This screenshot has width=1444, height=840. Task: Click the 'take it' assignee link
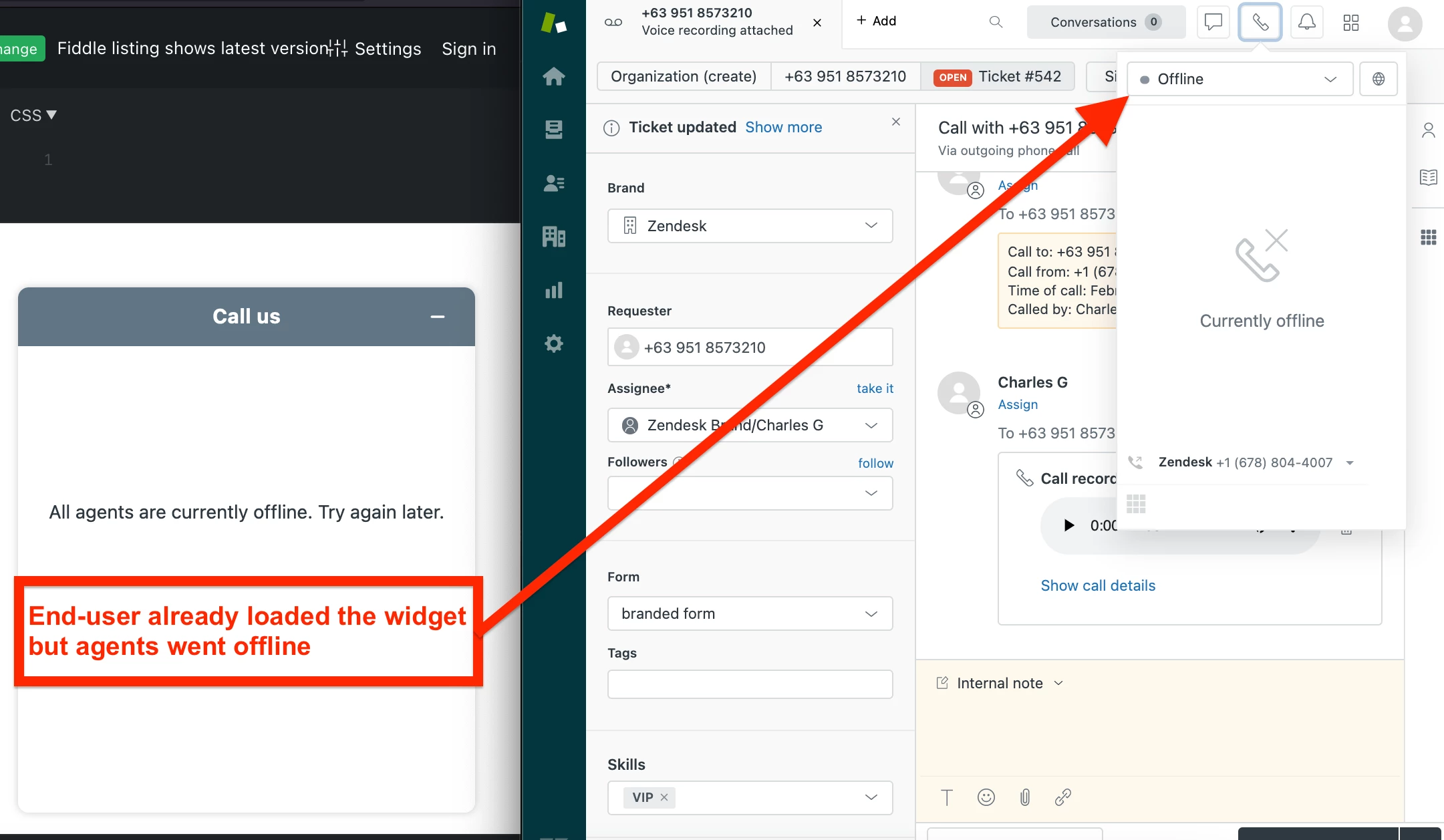875,388
